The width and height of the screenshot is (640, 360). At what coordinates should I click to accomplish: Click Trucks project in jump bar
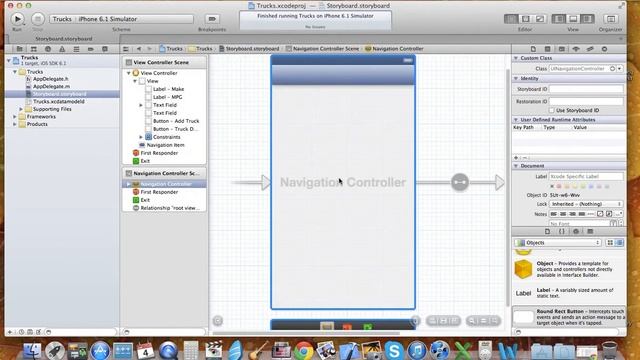[x=171, y=49]
